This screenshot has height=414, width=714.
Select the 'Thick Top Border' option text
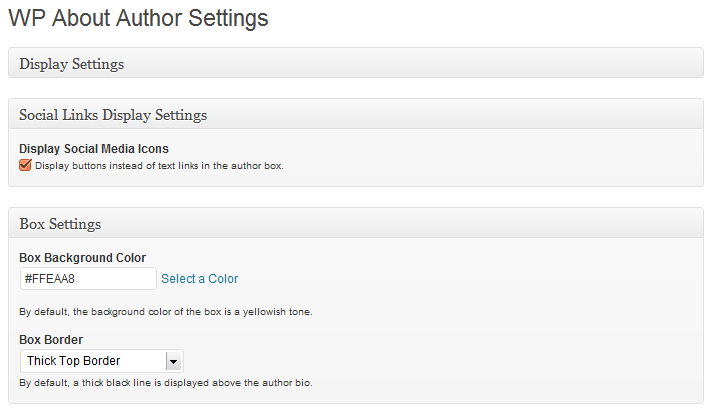[x=74, y=361]
